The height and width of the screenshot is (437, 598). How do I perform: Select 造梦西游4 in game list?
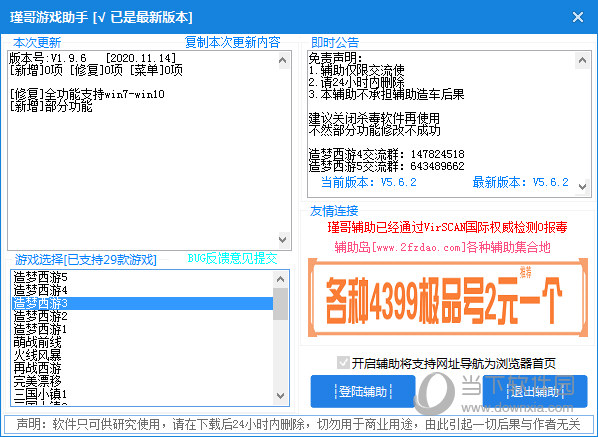[142, 290]
